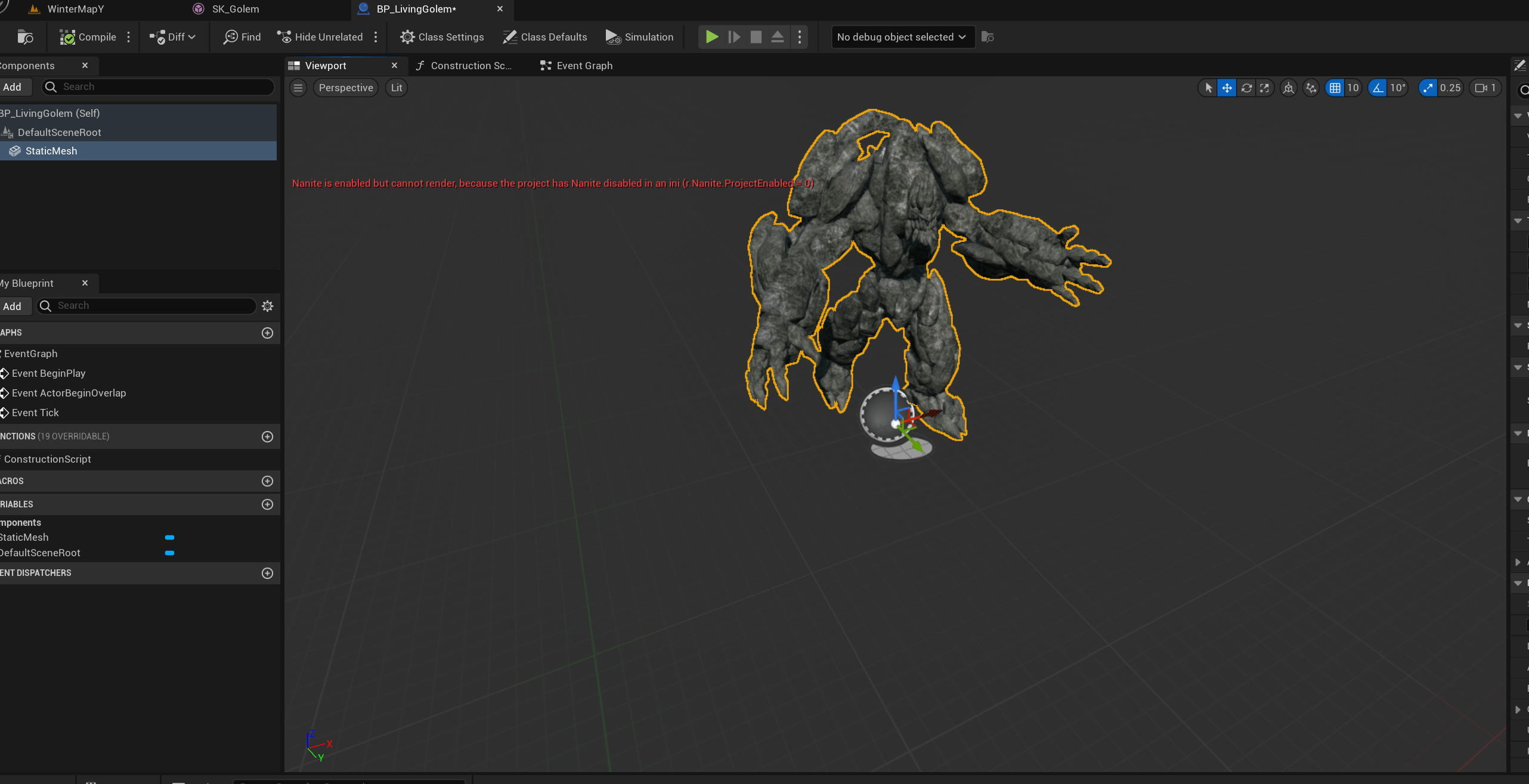This screenshot has width=1529, height=784.
Task: Toggle scale snapping on or off
Action: pos(1428,88)
